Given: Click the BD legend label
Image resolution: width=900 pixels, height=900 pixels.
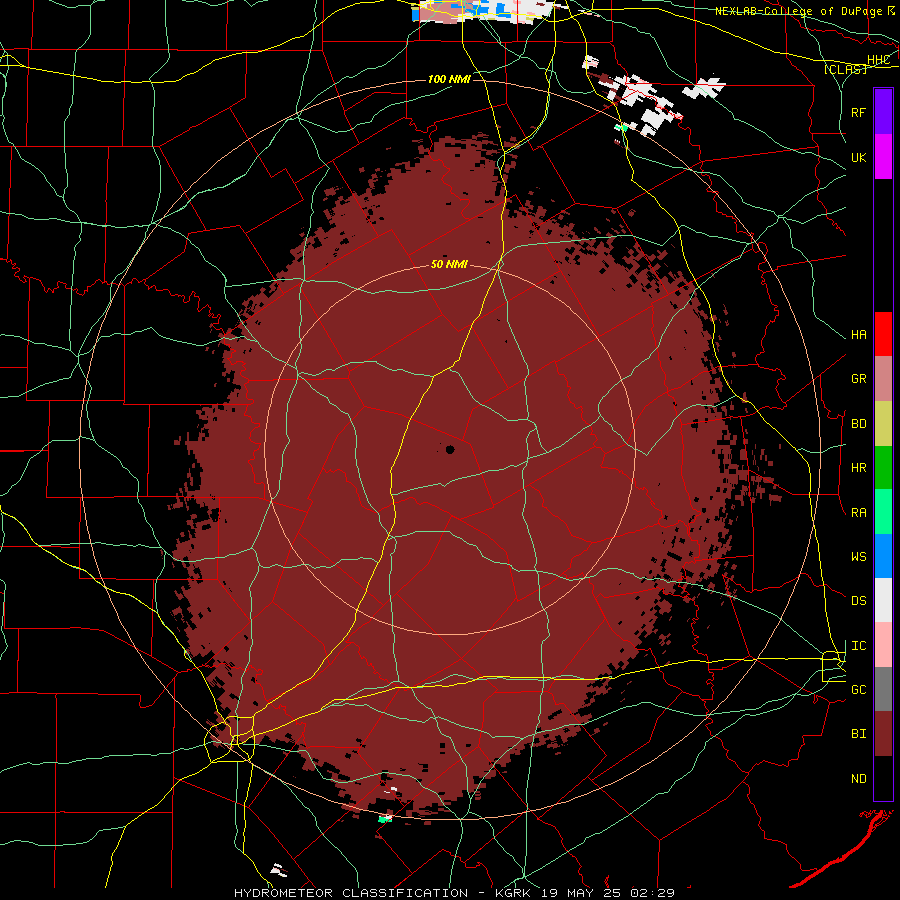Looking at the screenshot, I should point(858,424).
